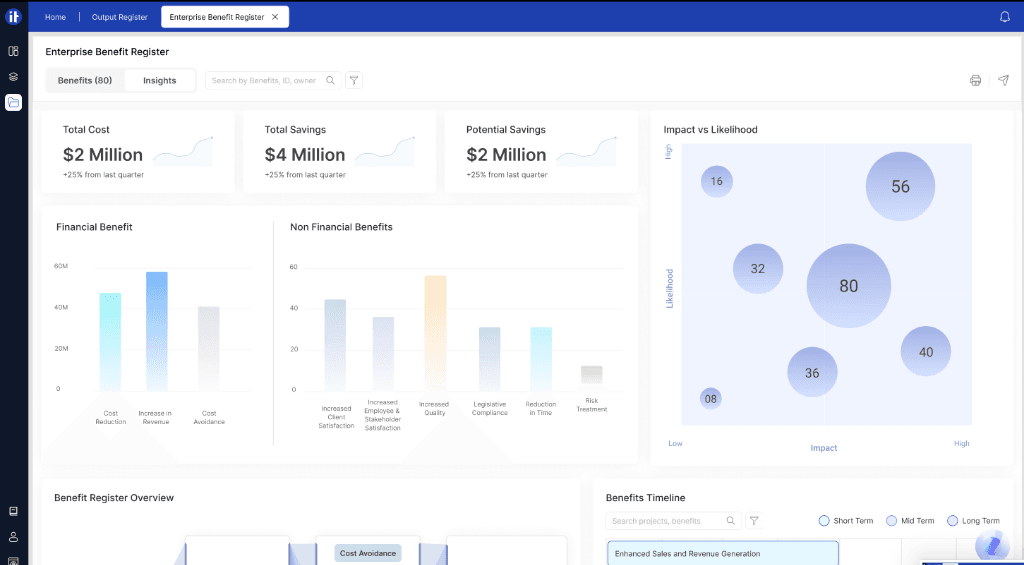Viewport: 1024px width, 565px height.
Task: Click the Impact vs Likelihood title
Action: (x=711, y=129)
